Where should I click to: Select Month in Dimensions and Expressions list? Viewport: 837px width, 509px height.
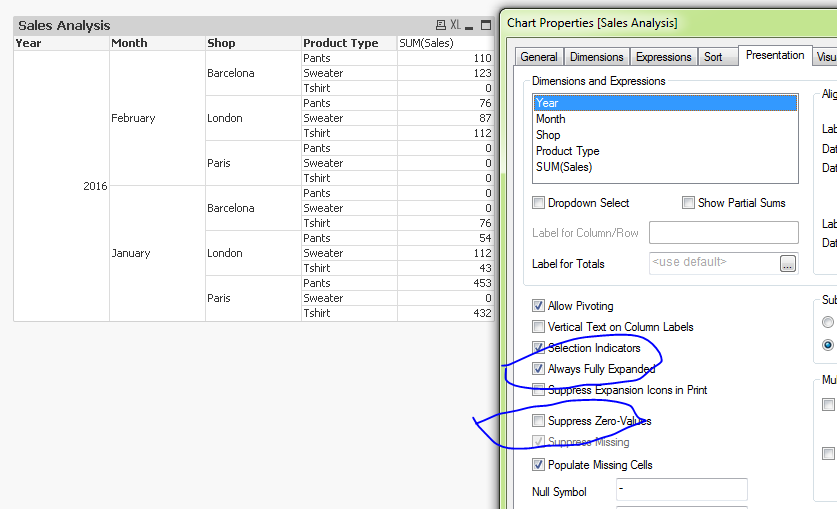click(551, 119)
